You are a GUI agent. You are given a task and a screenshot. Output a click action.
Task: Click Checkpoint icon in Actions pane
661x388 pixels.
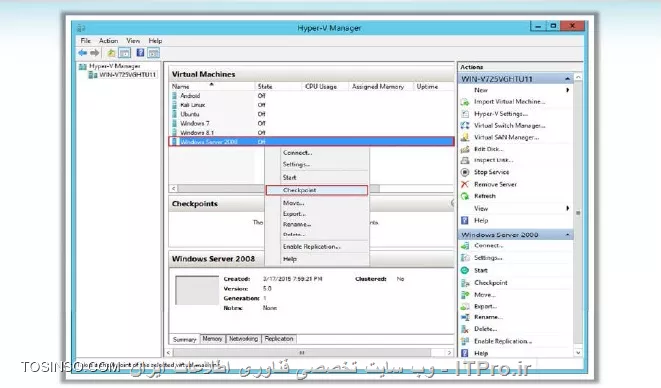tap(465, 283)
